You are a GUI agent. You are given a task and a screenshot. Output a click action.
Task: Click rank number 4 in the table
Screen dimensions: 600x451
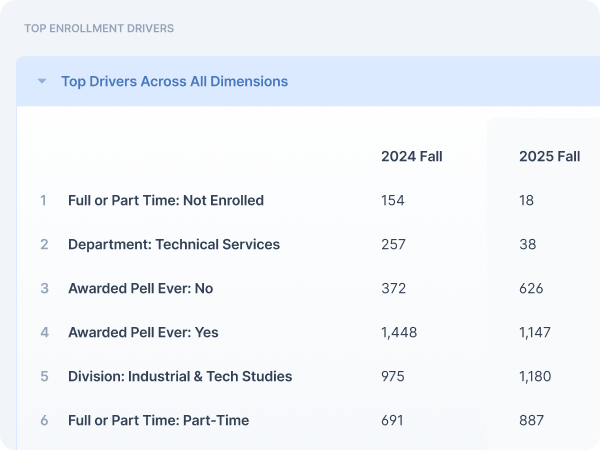coord(43,332)
